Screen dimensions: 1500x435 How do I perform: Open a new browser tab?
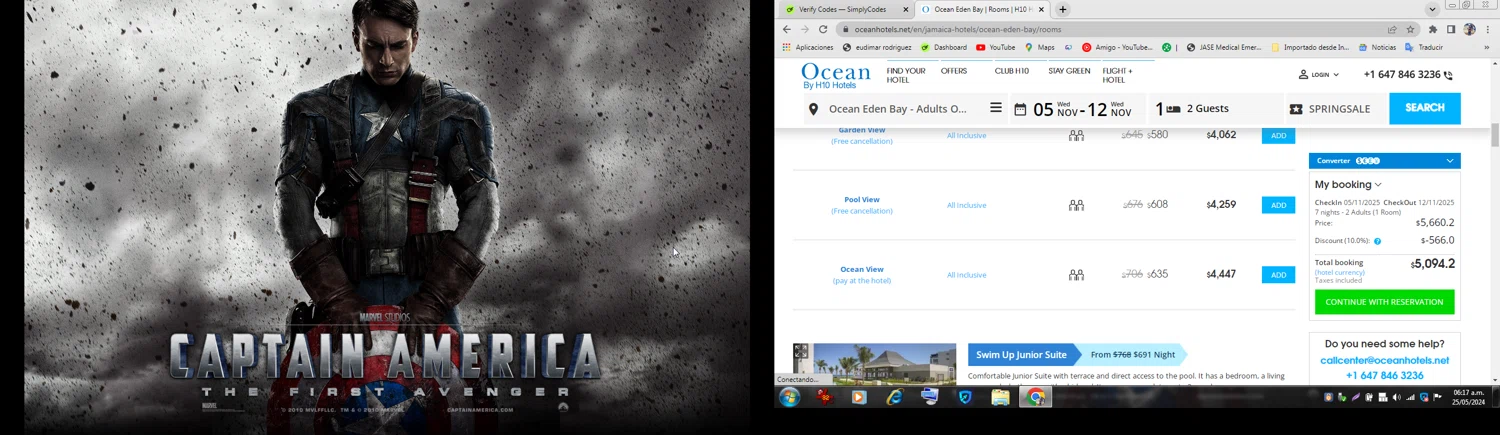point(1062,9)
